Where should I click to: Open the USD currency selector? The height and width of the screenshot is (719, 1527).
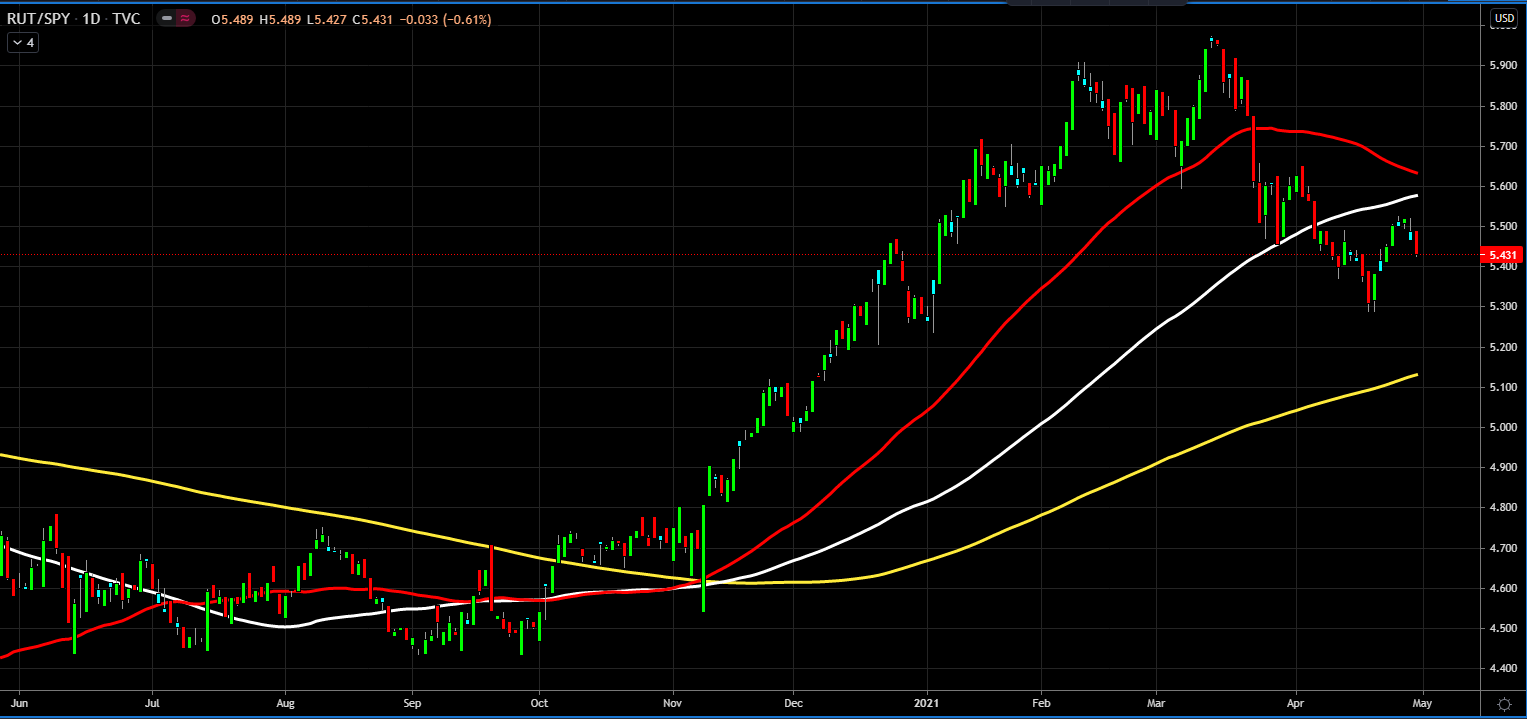click(x=1504, y=18)
